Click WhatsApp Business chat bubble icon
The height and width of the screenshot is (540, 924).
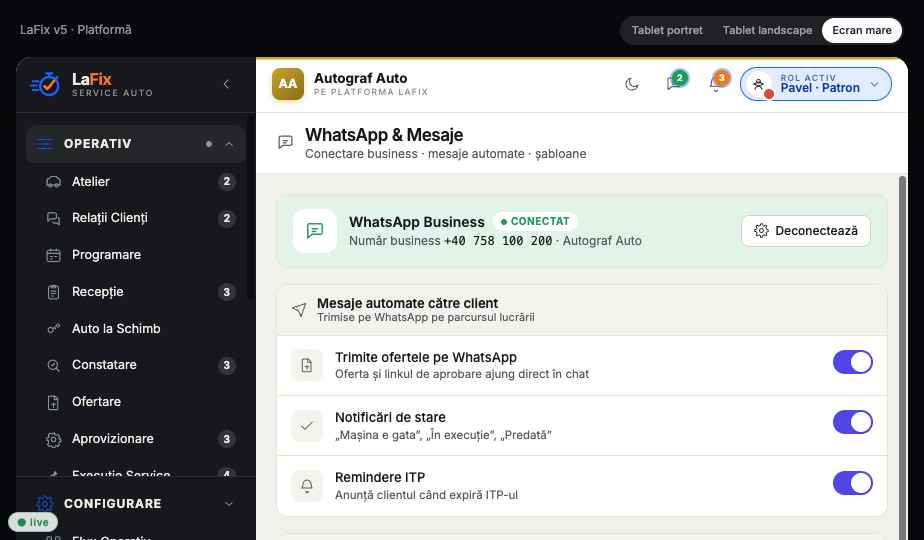(x=315, y=231)
